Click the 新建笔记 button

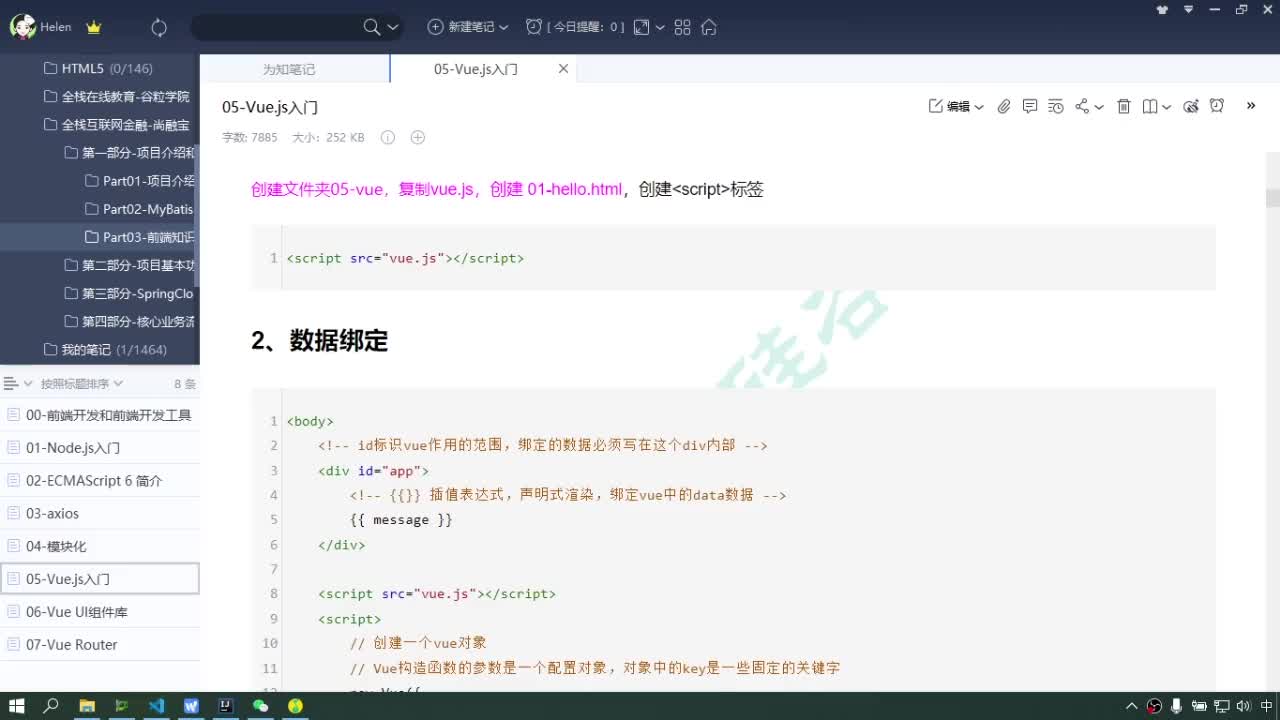461,27
